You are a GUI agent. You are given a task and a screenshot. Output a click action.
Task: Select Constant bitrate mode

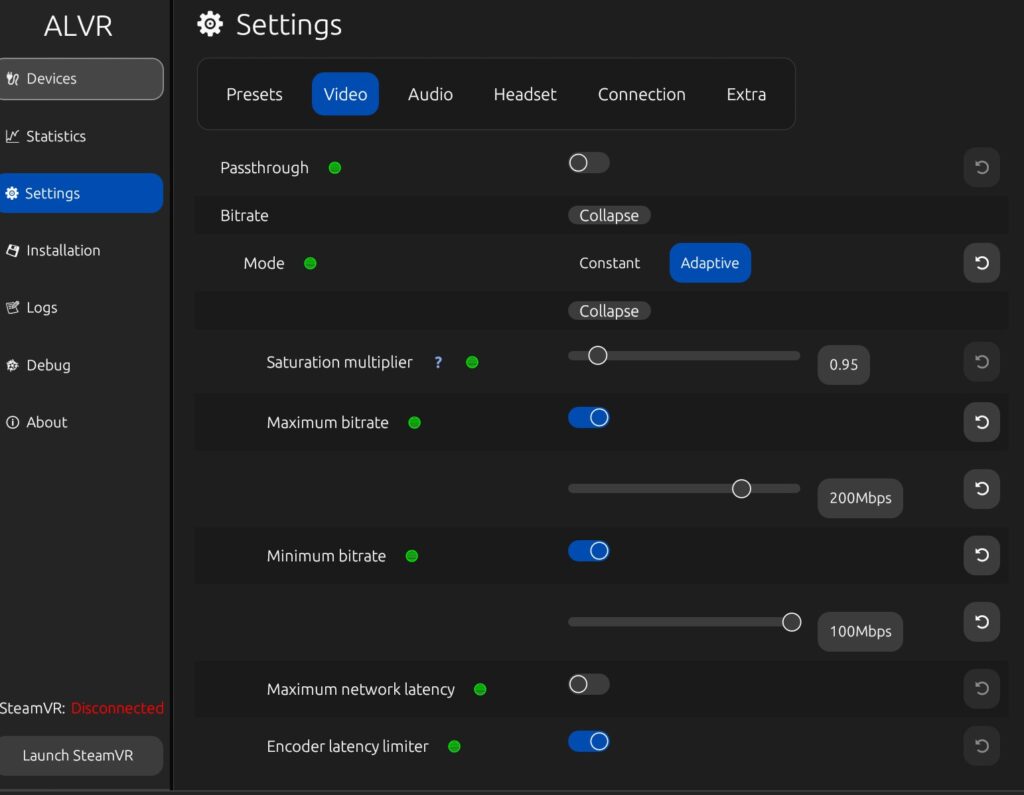point(609,263)
